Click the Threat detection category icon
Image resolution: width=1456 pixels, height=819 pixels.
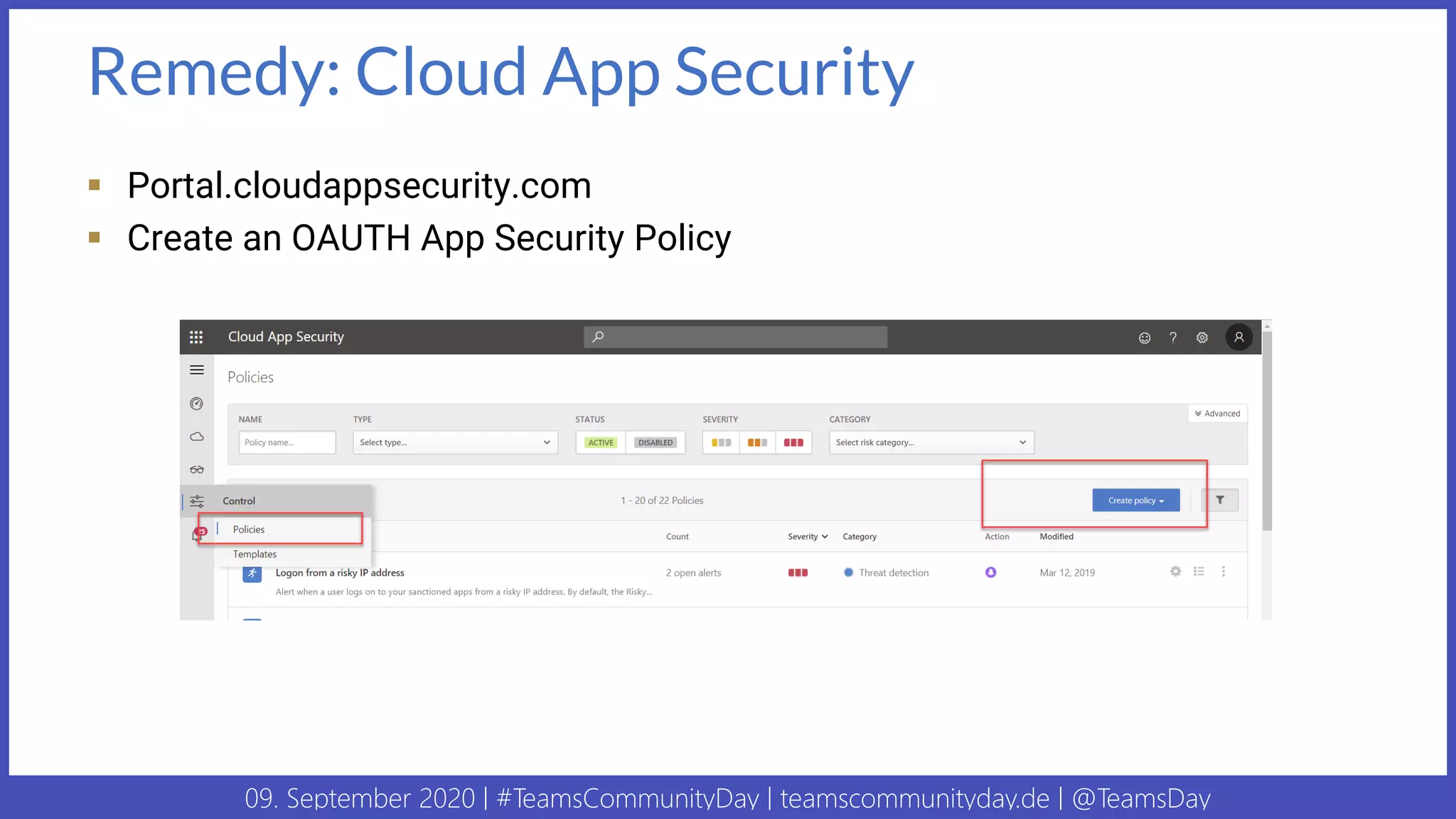[849, 572]
